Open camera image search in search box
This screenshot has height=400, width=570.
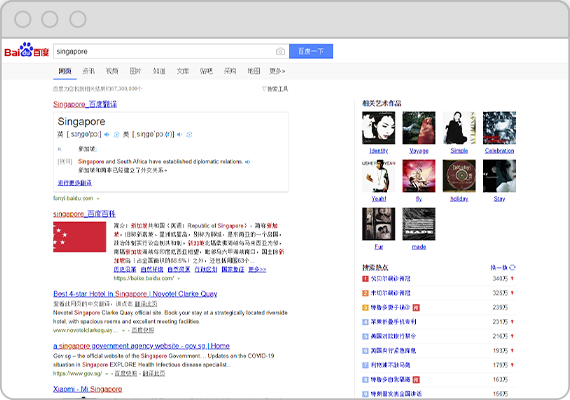(280, 52)
